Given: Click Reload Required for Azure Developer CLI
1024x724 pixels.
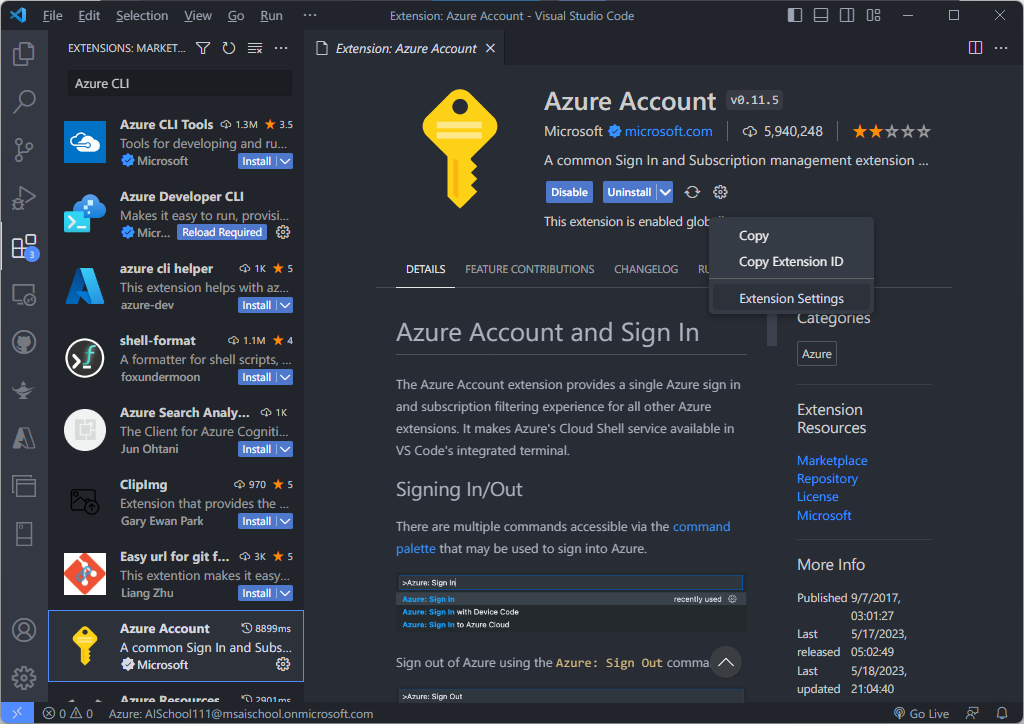Looking at the screenshot, I should pos(222,232).
